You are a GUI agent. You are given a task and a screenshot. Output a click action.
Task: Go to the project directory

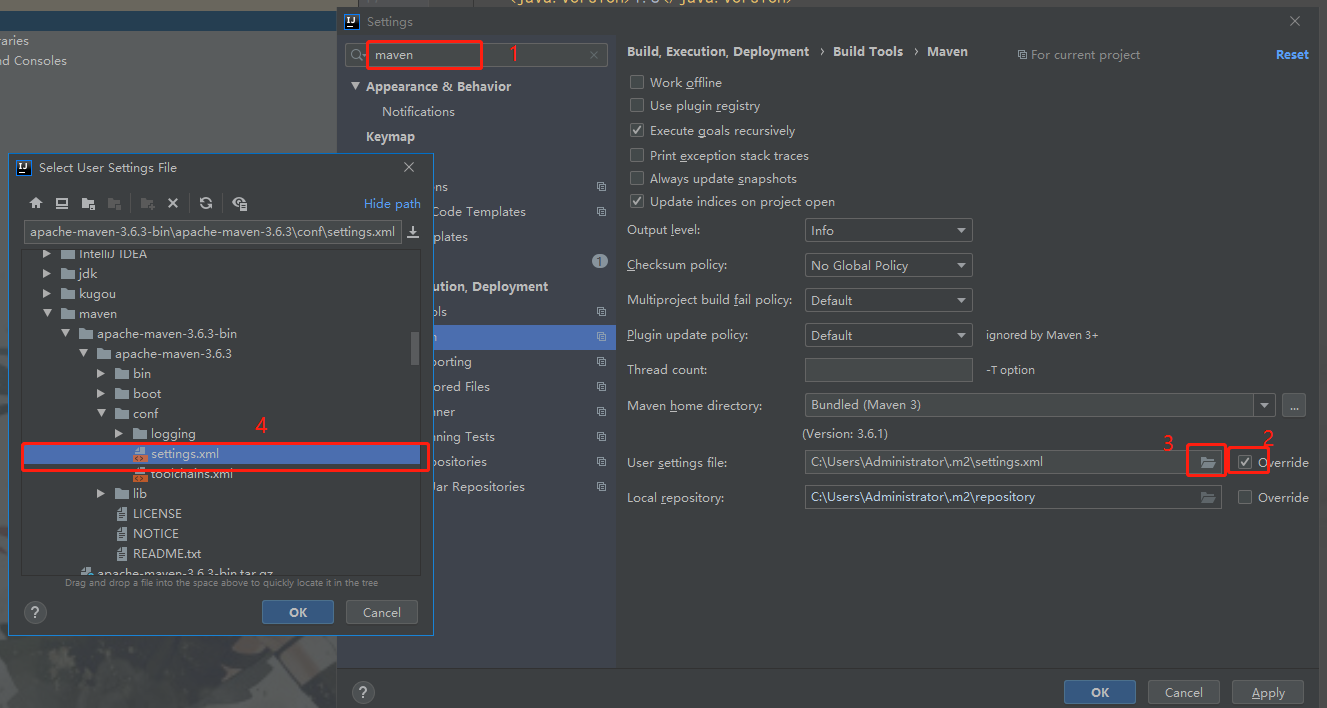click(x=88, y=203)
